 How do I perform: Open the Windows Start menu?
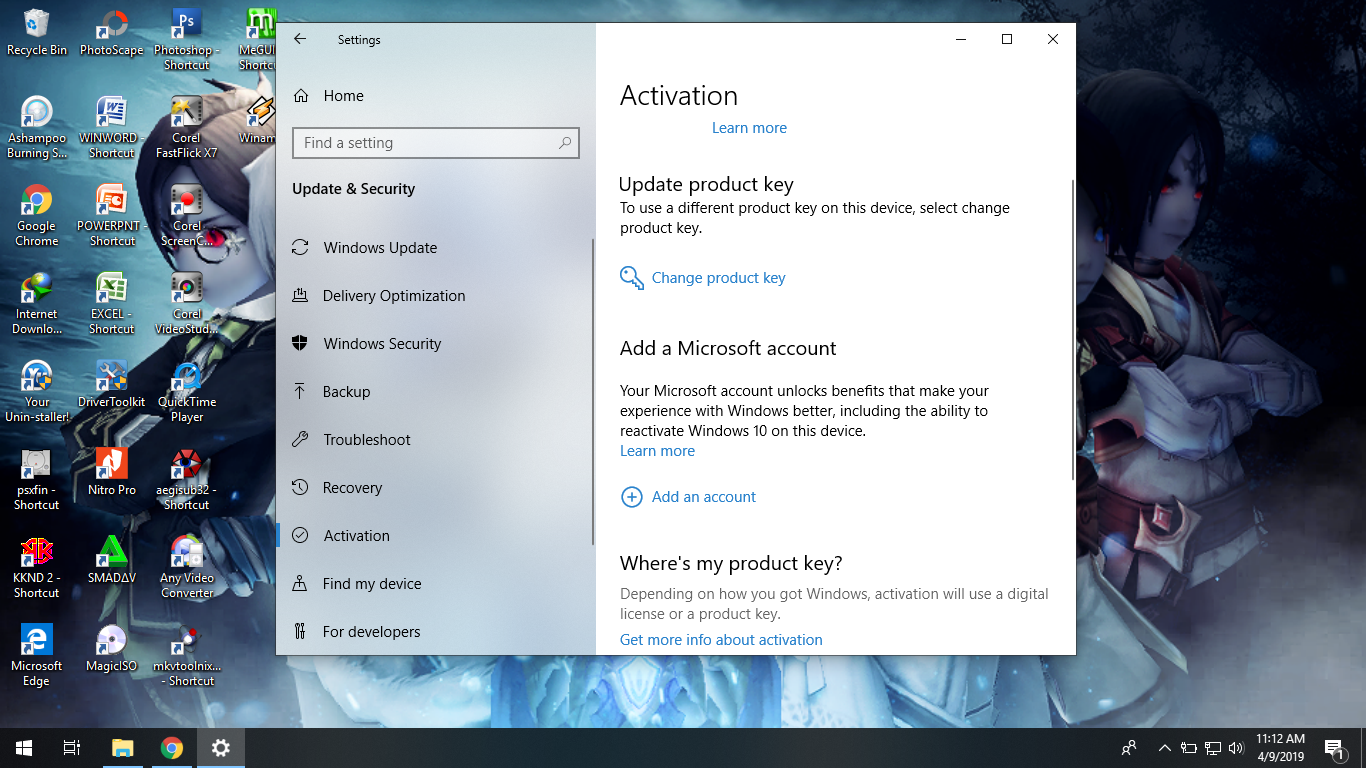coord(24,748)
